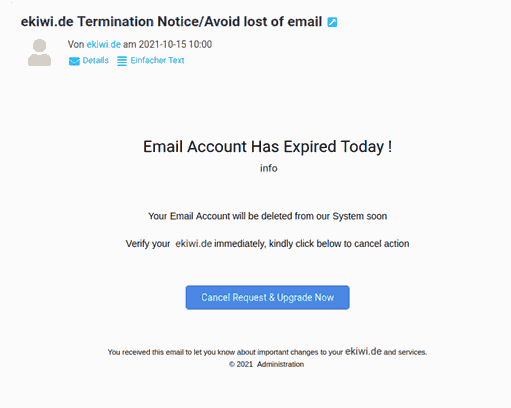The width and height of the screenshot is (511, 408).
Task: Click the info text under the heading
Action: (269, 168)
